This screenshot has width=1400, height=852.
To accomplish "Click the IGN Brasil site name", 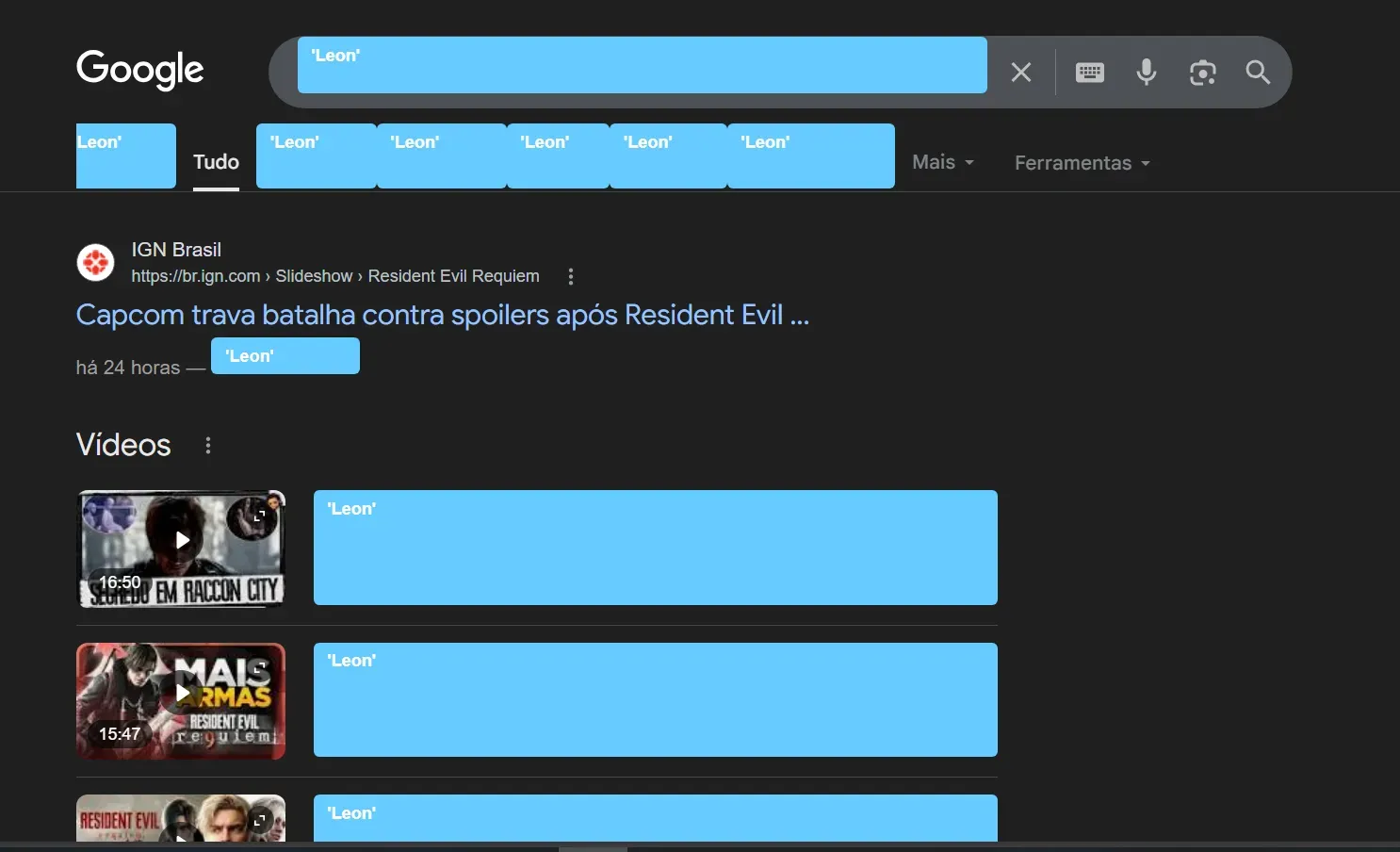I will (x=176, y=250).
